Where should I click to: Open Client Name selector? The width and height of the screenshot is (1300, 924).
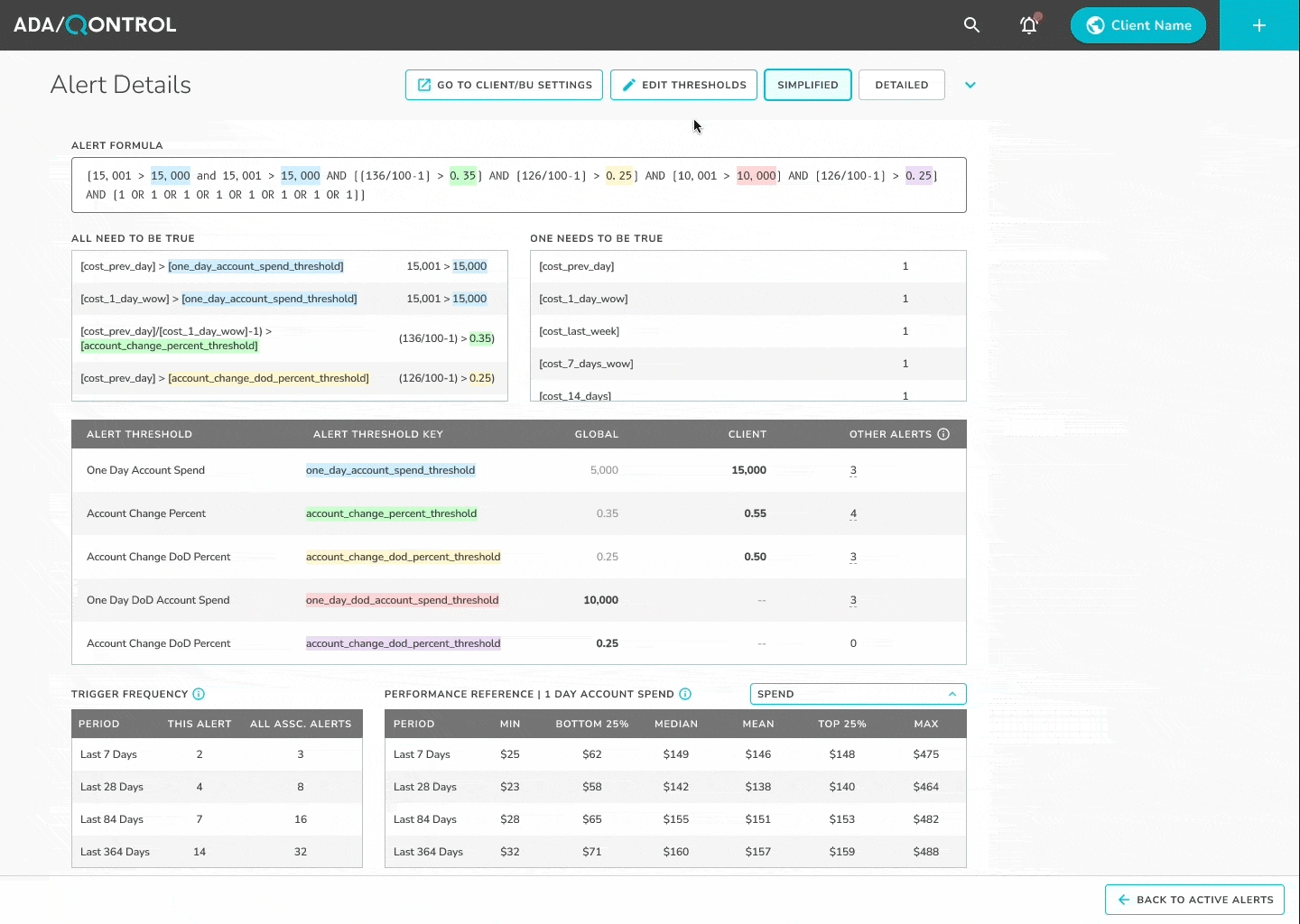1138,25
